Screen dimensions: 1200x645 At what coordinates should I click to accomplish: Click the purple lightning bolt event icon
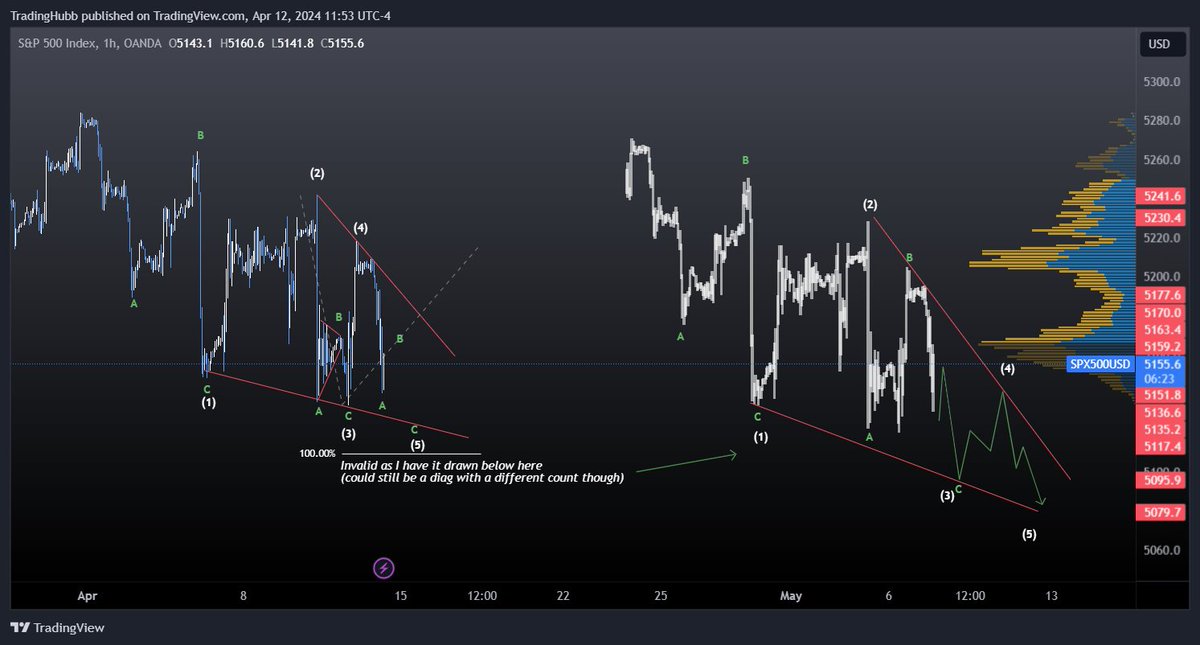(384, 569)
